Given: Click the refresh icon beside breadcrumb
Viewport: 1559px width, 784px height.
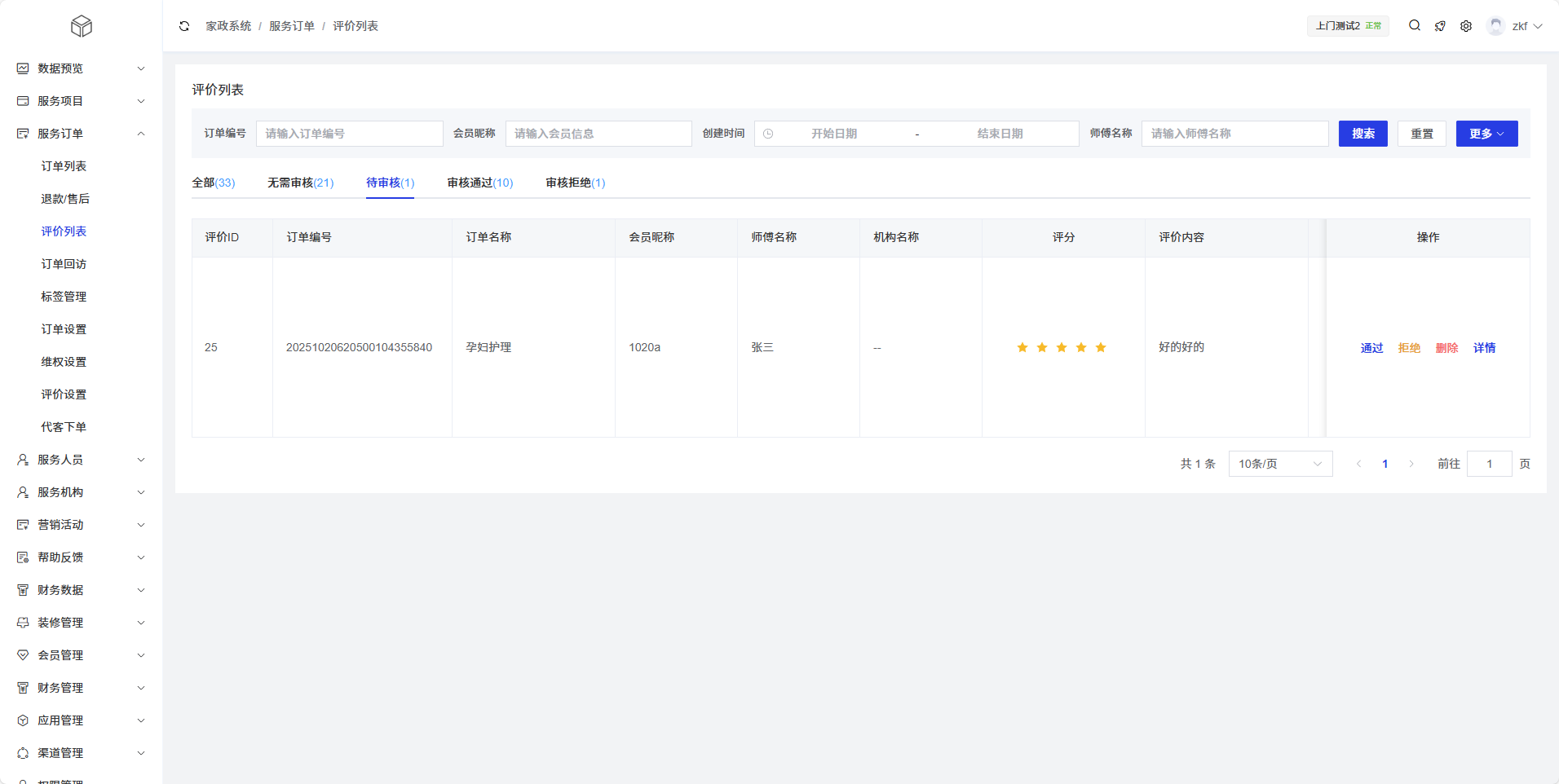Looking at the screenshot, I should coord(184,26).
